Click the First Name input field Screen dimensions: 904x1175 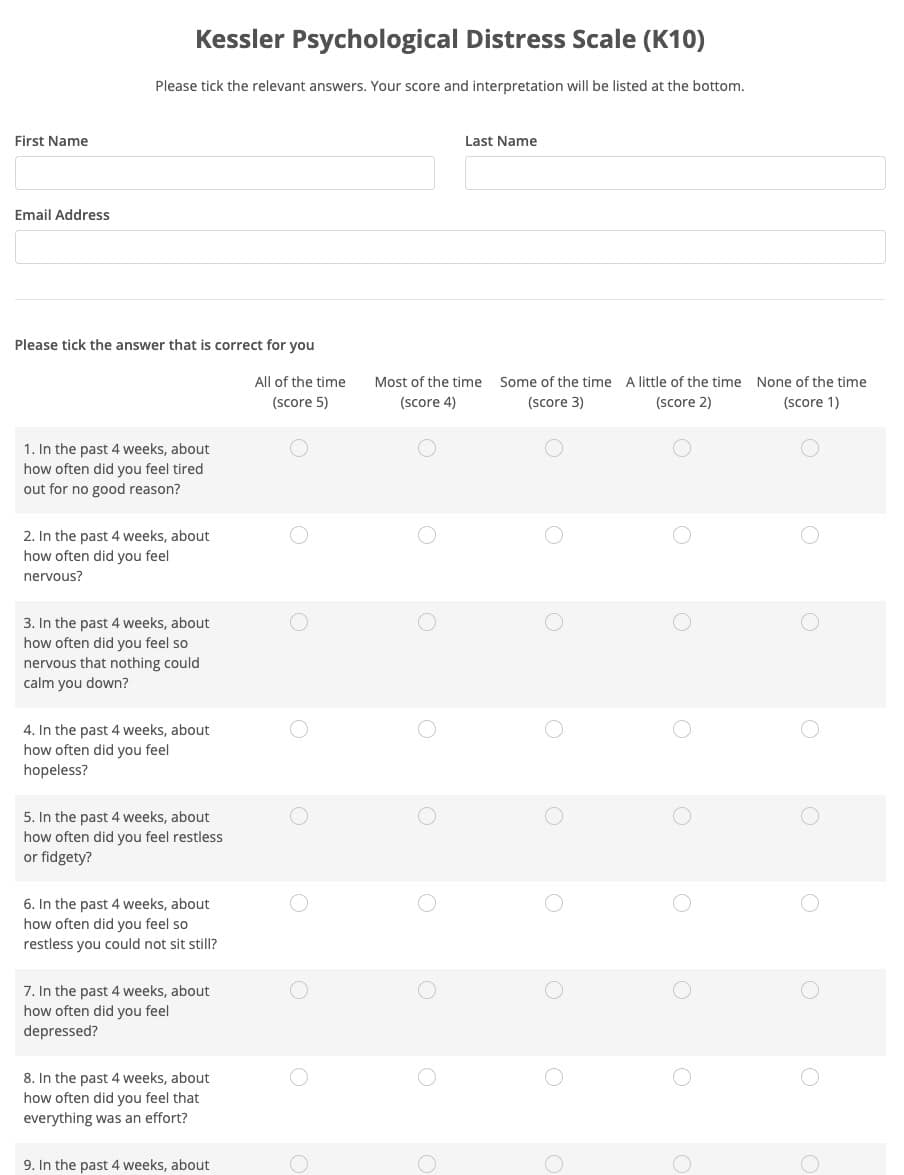pos(225,173)
